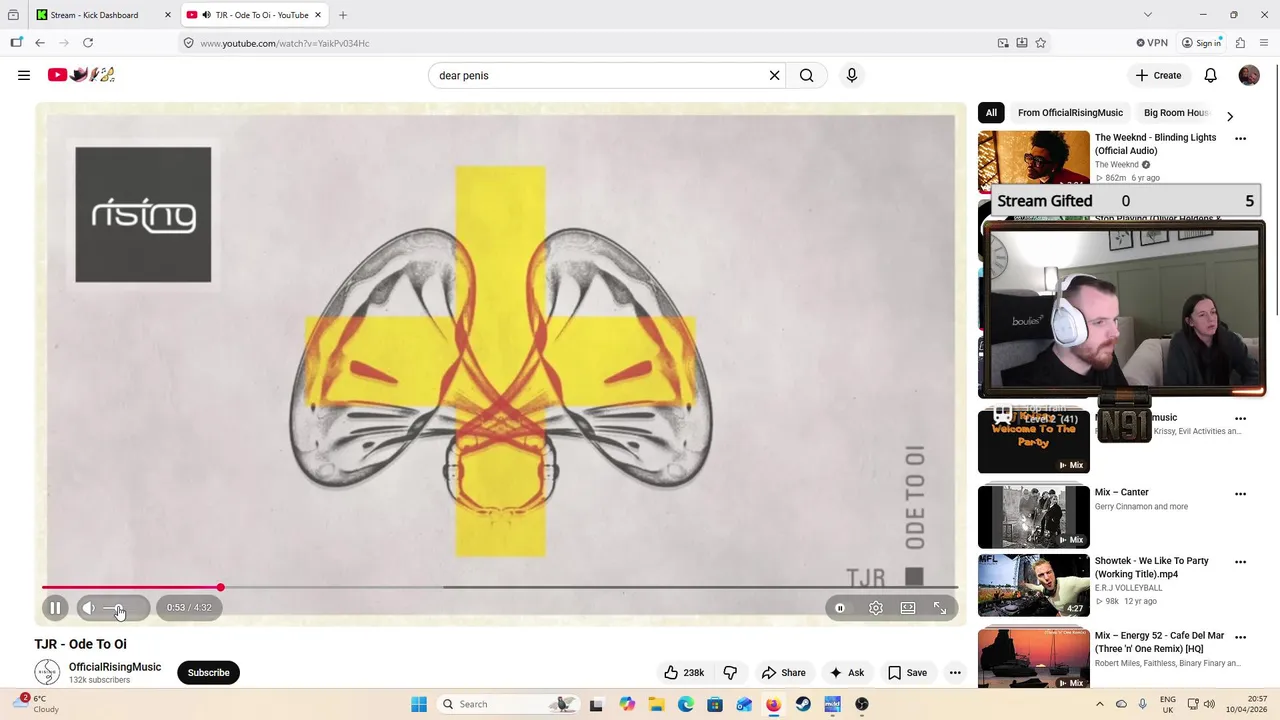Screen dimensions: 1280x720
Task: Open the browser extensions puzzle icon
Action: pos(1241,43)
